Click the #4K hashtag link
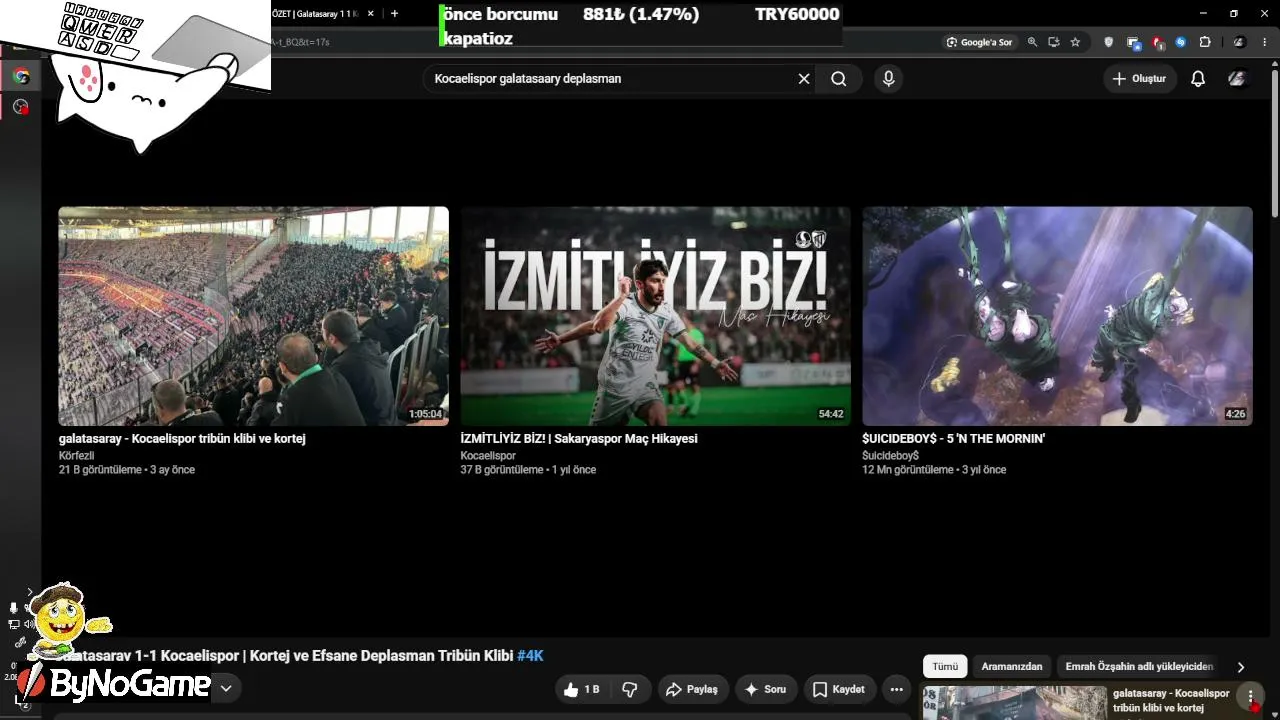Viewport: 1280px width, 720px height. (x=530, y=656)
